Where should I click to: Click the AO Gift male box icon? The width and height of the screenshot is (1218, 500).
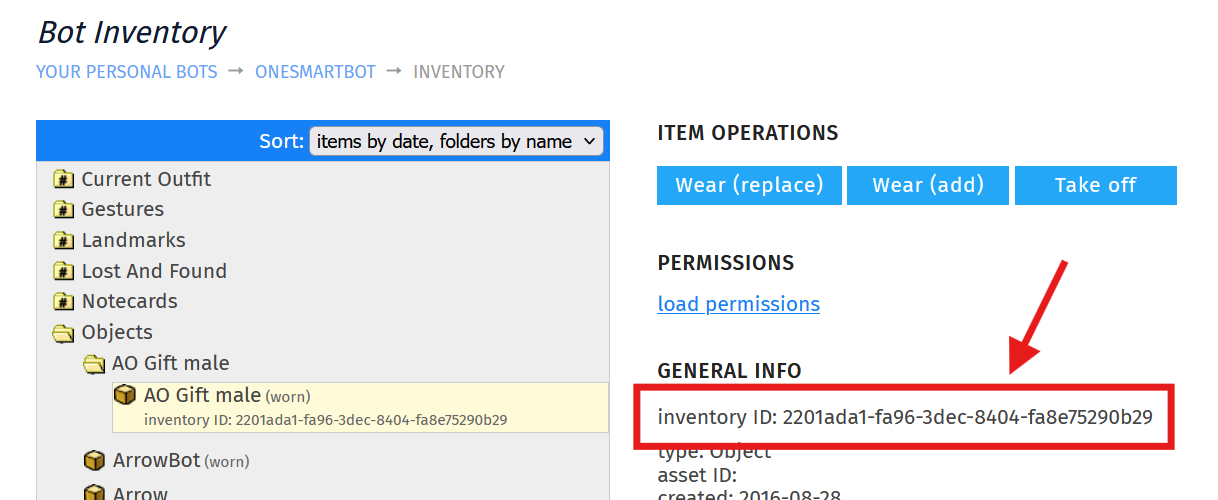point(125,396)
